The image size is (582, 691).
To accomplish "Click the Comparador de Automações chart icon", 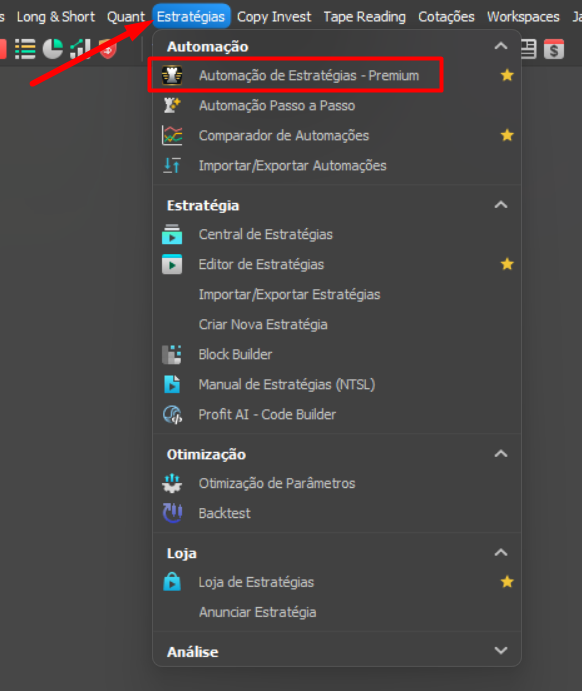I will 172,135.
